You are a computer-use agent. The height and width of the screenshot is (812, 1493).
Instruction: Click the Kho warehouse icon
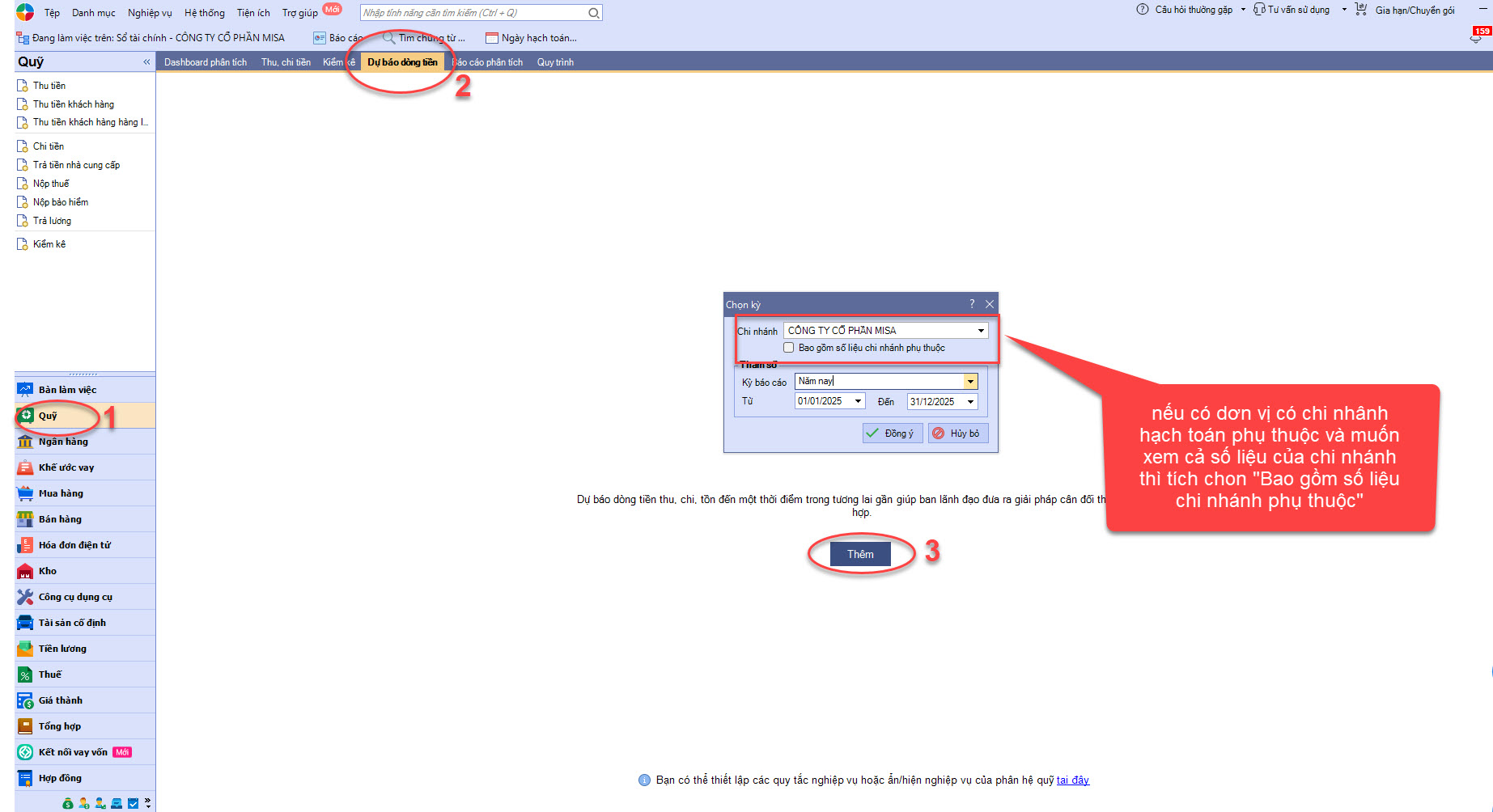(x=25, y=571)
